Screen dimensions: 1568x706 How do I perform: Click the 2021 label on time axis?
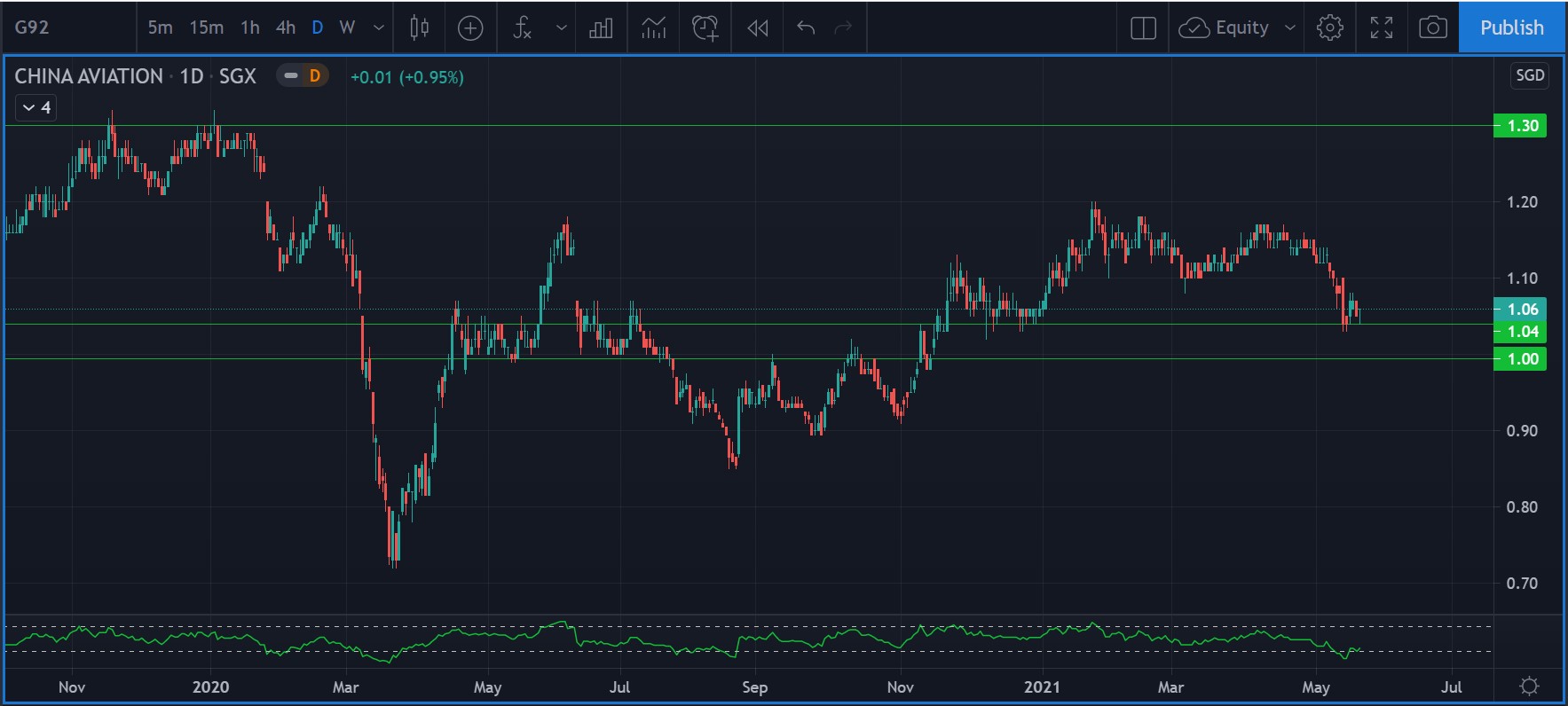coord(1042,687)
